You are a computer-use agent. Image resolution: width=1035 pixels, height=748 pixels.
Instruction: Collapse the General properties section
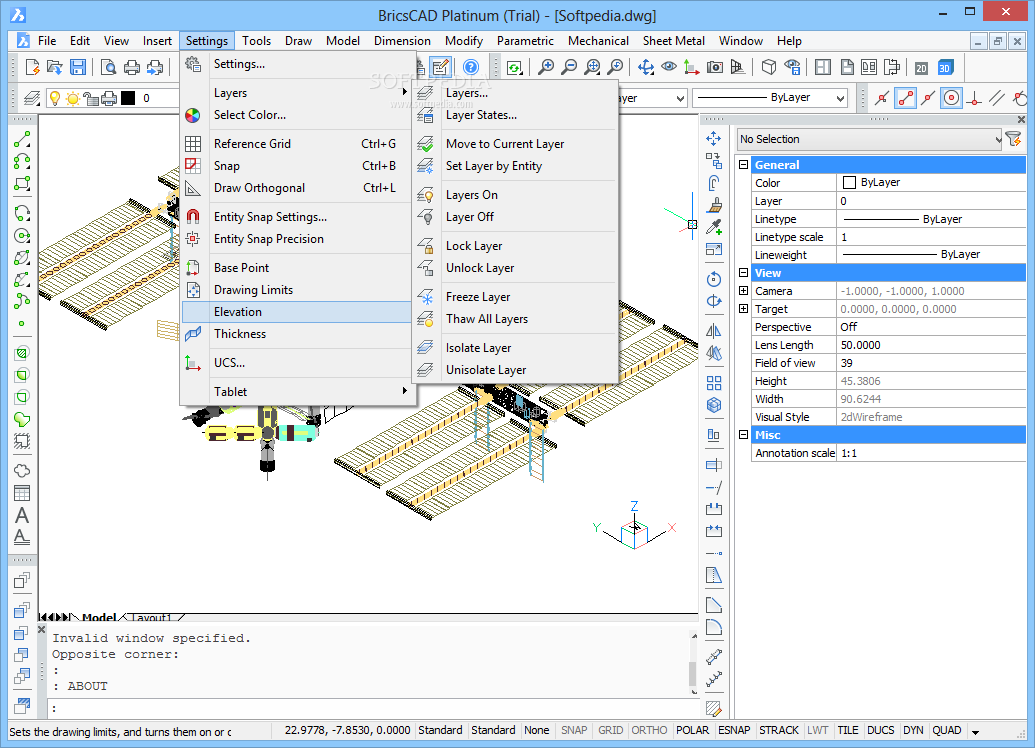click(x=743, y=164)
